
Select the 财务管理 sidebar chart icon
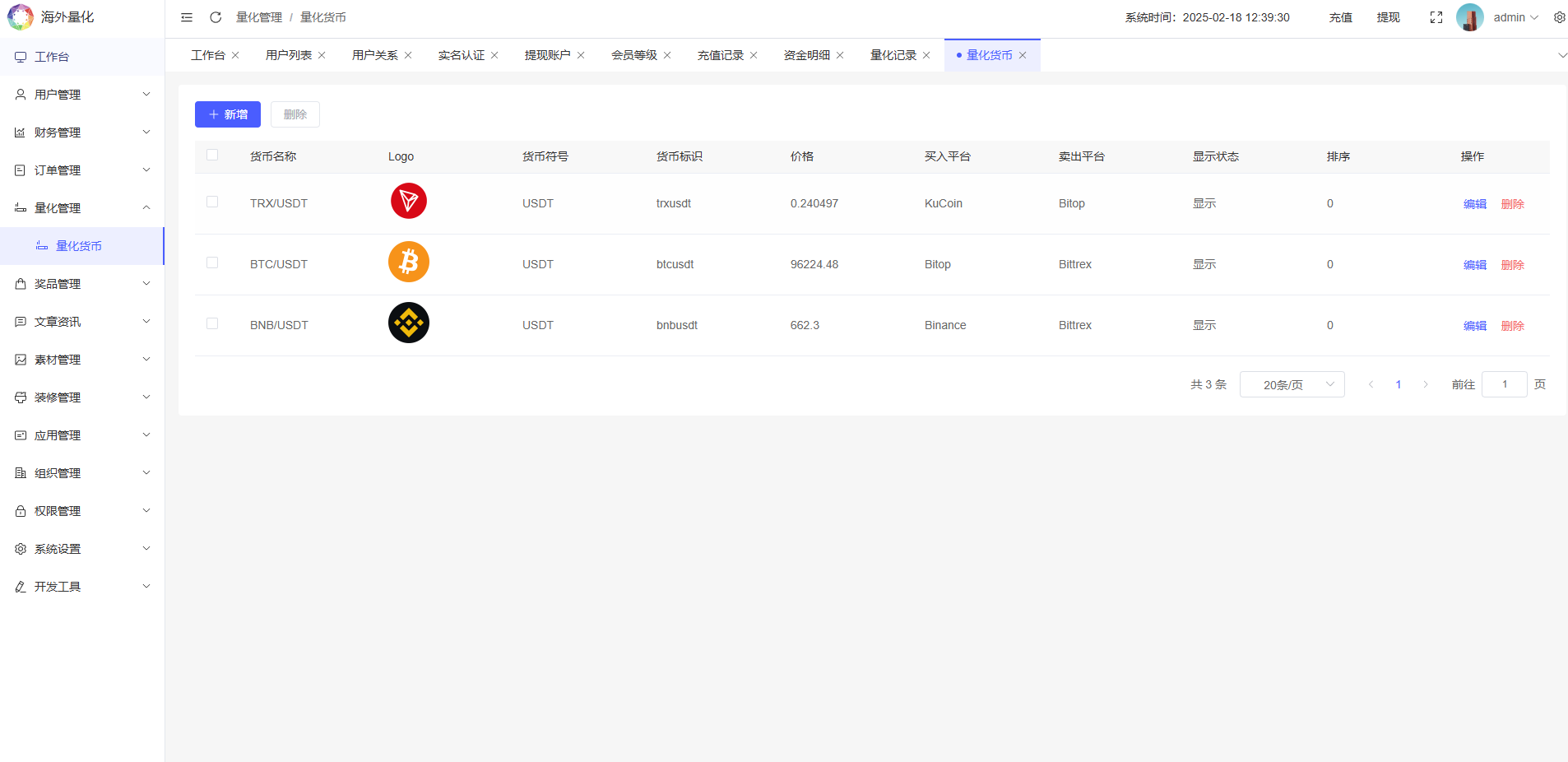[21, 132]
